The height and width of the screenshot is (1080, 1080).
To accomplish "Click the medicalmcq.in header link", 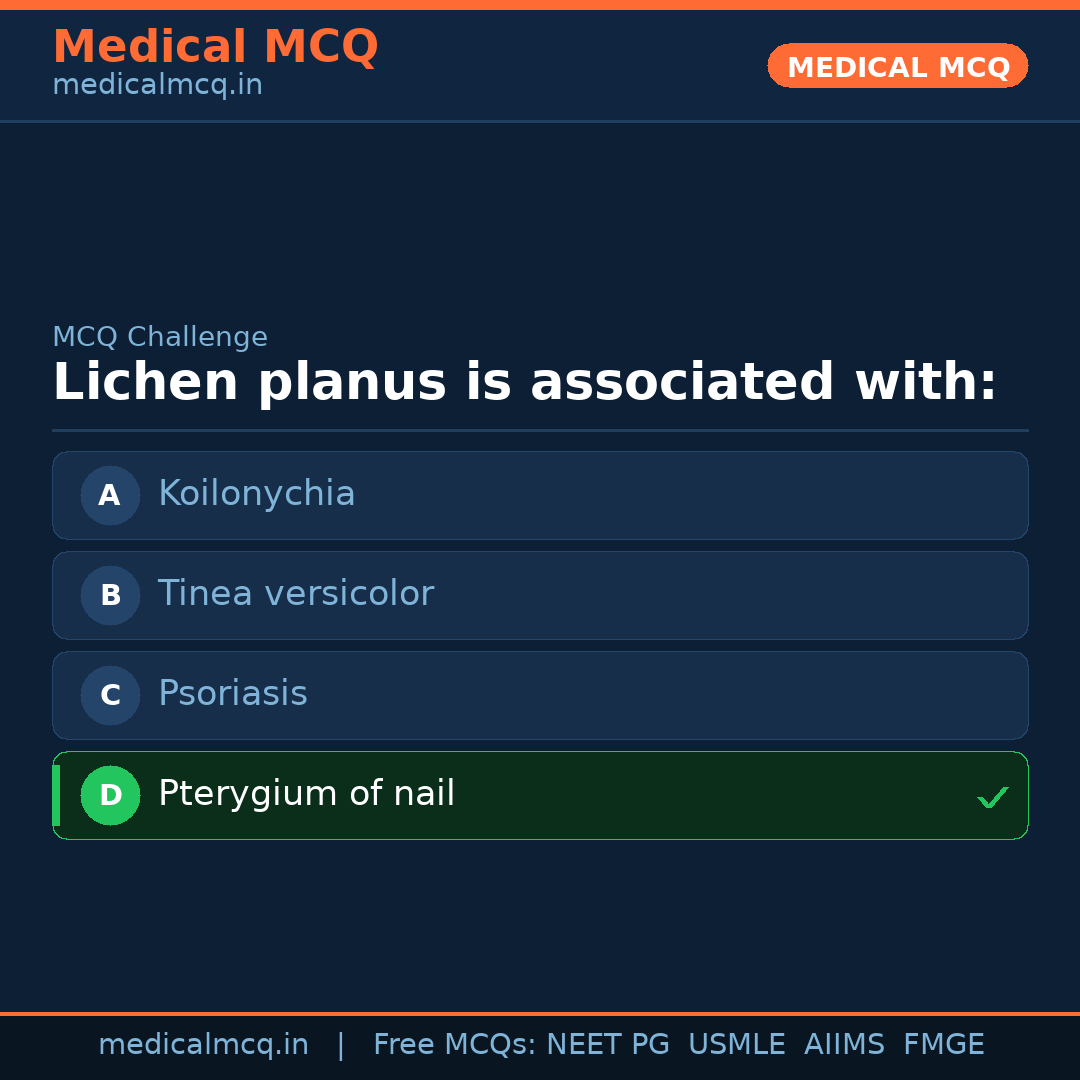I will point(156,84).
